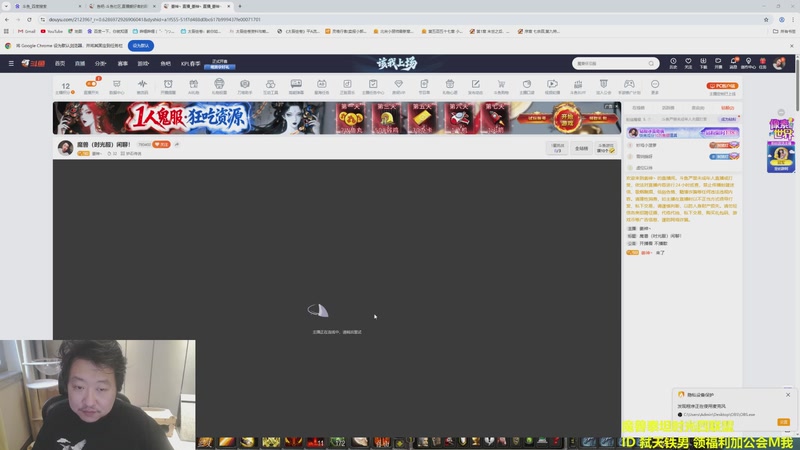Open the 鱼吧 nav item
The height and width of the screenshot is (450, 800).
coord(165,64)
